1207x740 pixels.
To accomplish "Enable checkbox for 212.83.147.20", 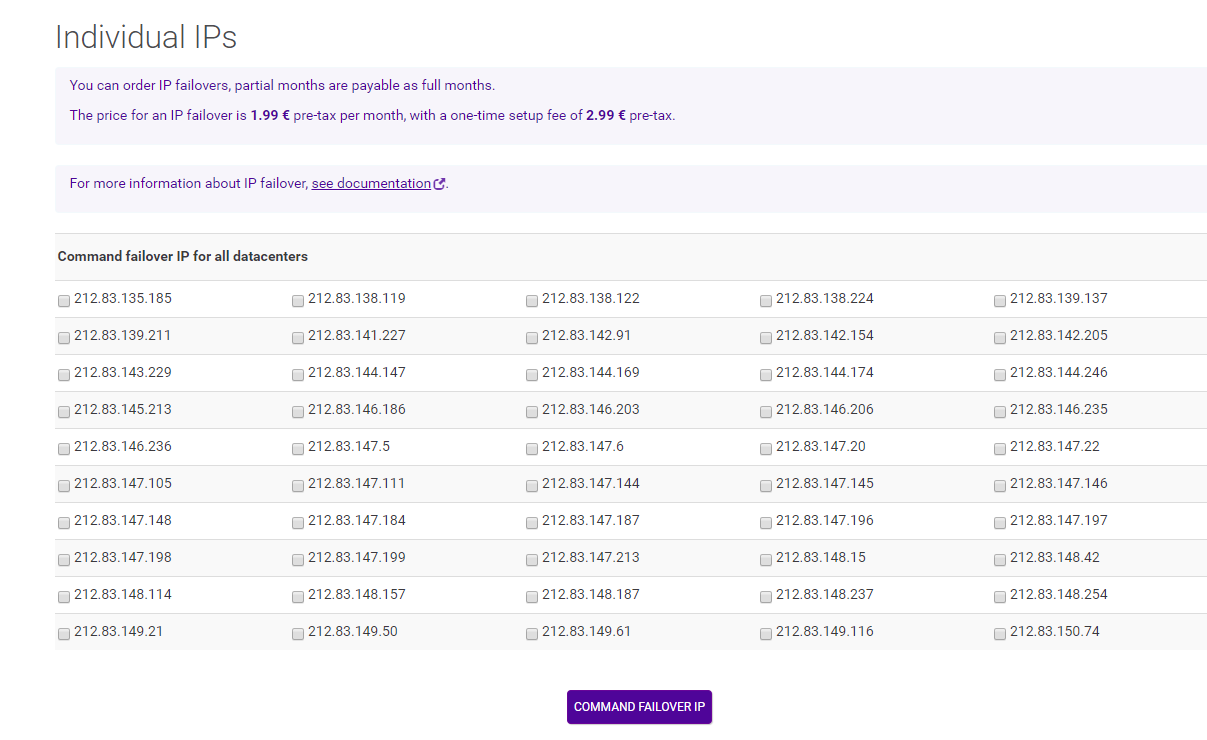I will click(x=766, y=448).
